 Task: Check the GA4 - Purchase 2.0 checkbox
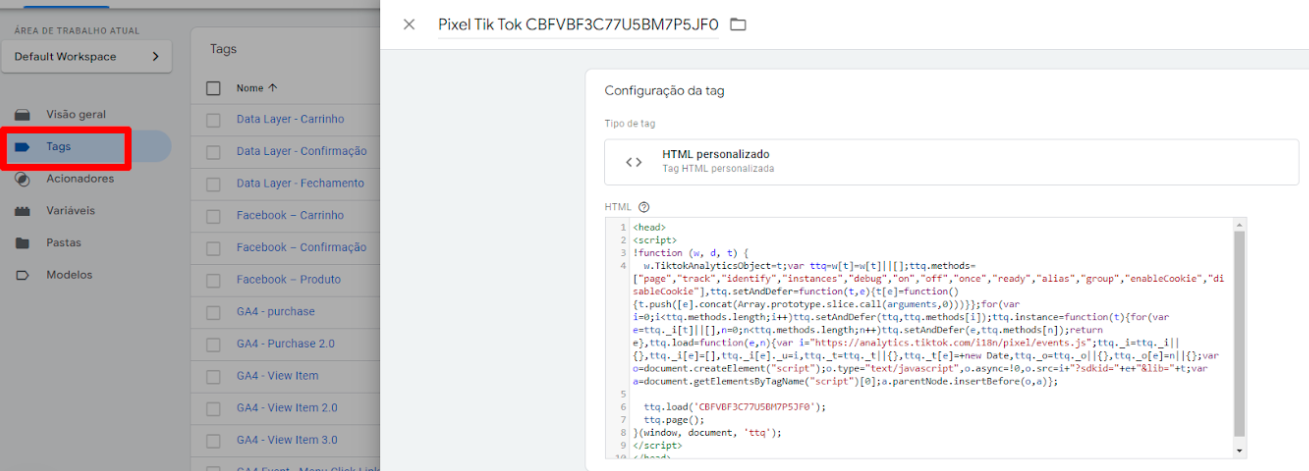213,344
